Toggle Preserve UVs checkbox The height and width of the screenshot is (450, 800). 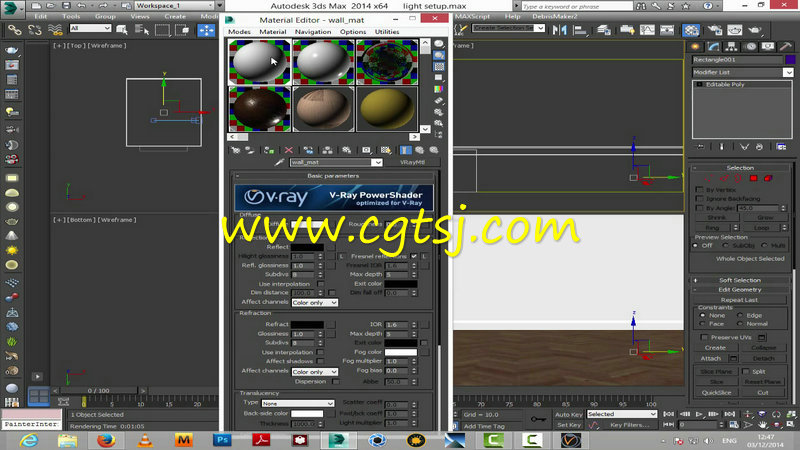point(704,337)
